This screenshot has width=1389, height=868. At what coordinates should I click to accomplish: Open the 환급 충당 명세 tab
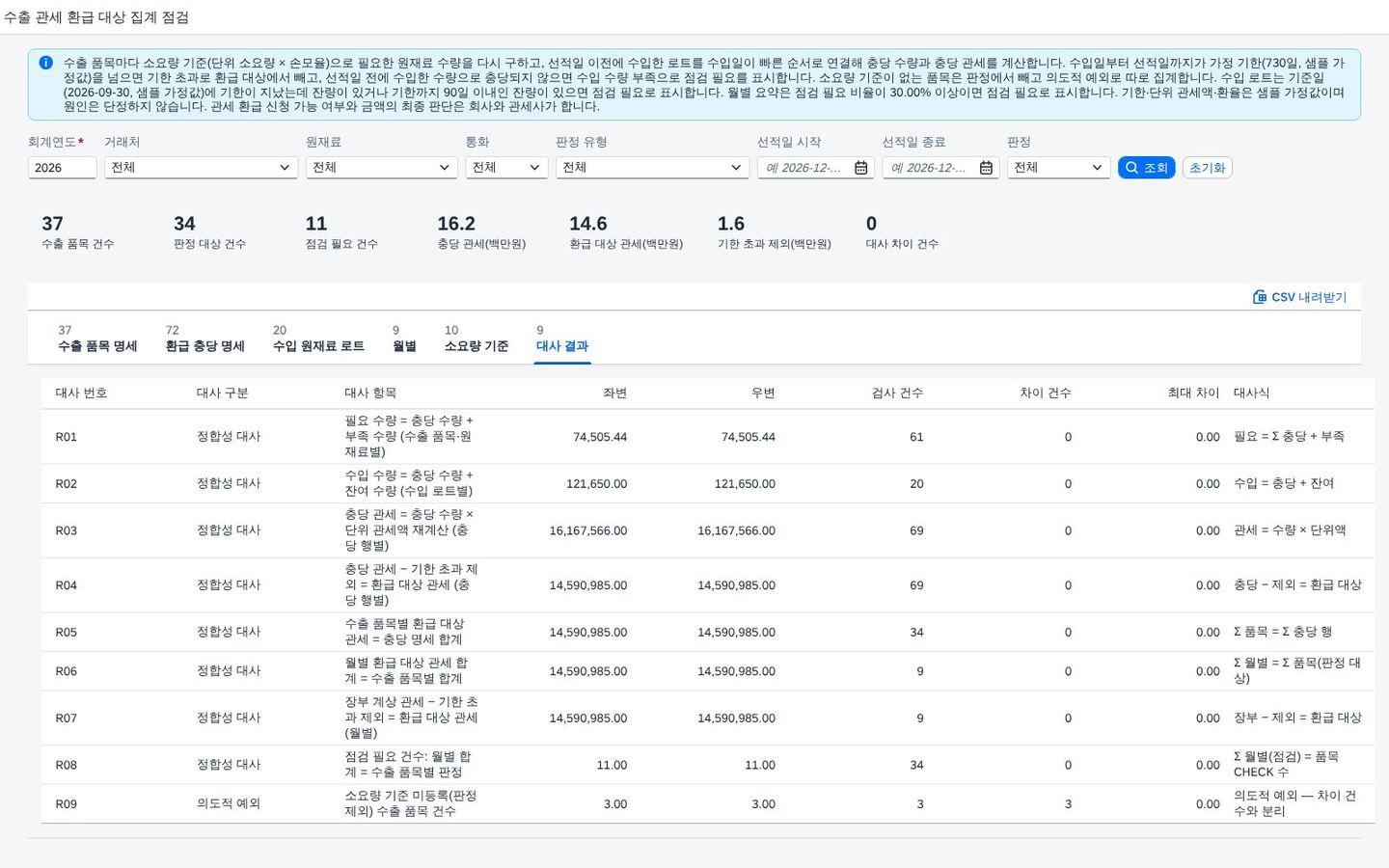(x=204, y=339)
